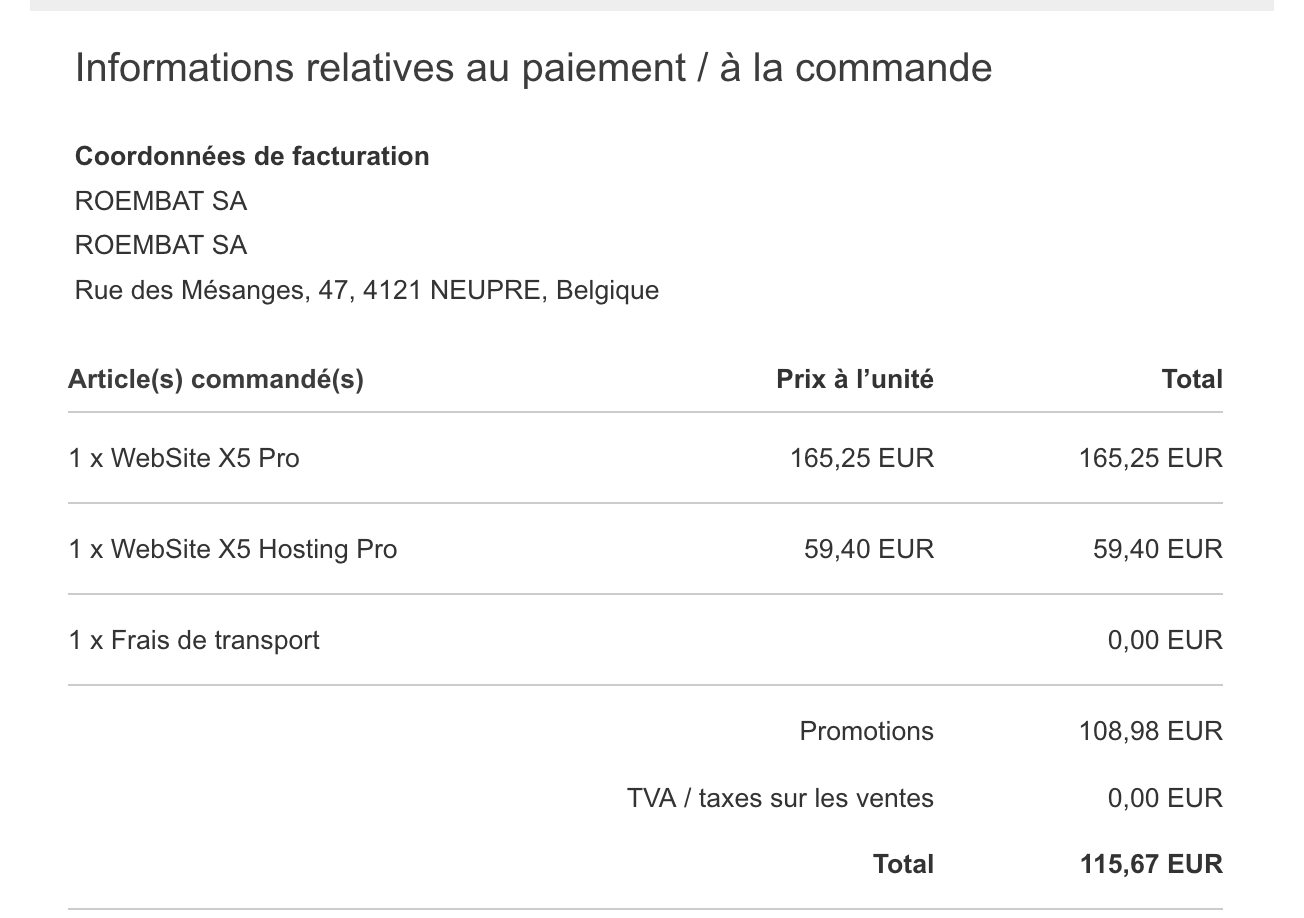Click the Total column header
This screenshot has width=1304, height=918.
coord(1192,379)
